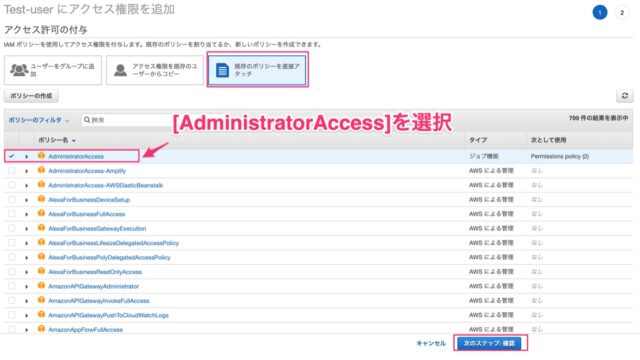Open the ポリシーのフィルタ dropdown
This screenshot has width=640, height=360.
[39, 120]
